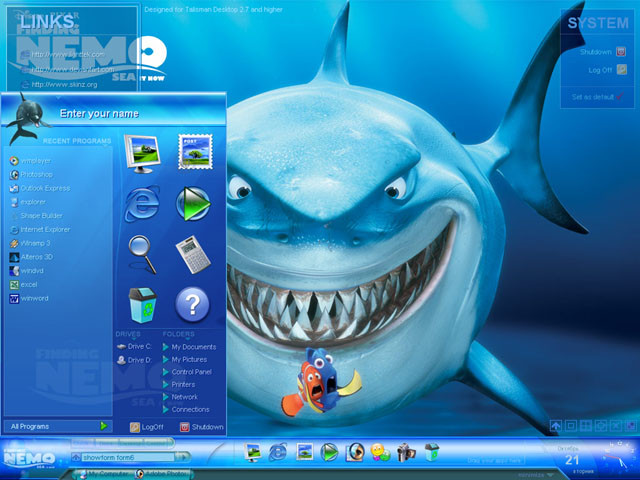Click the Internet Explorer icon in the bottom dock
This screenshot has width=640, height=480.
point(278,452)
